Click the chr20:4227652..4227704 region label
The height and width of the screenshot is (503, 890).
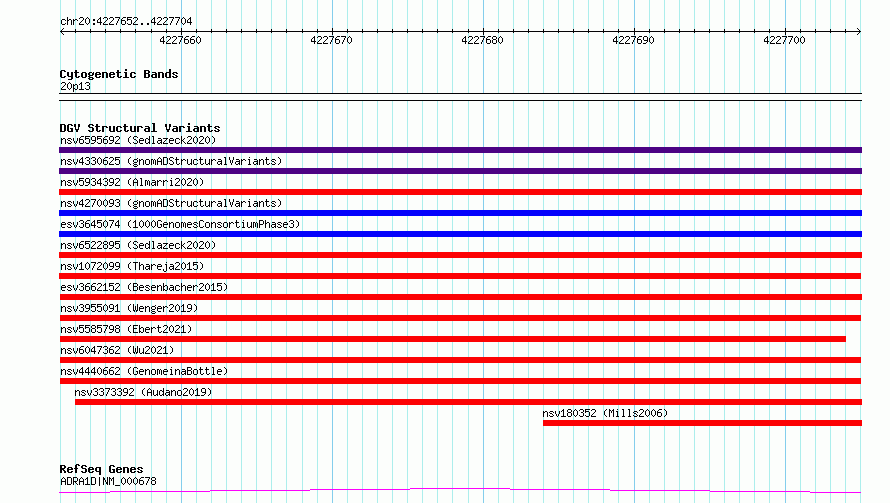126,21
